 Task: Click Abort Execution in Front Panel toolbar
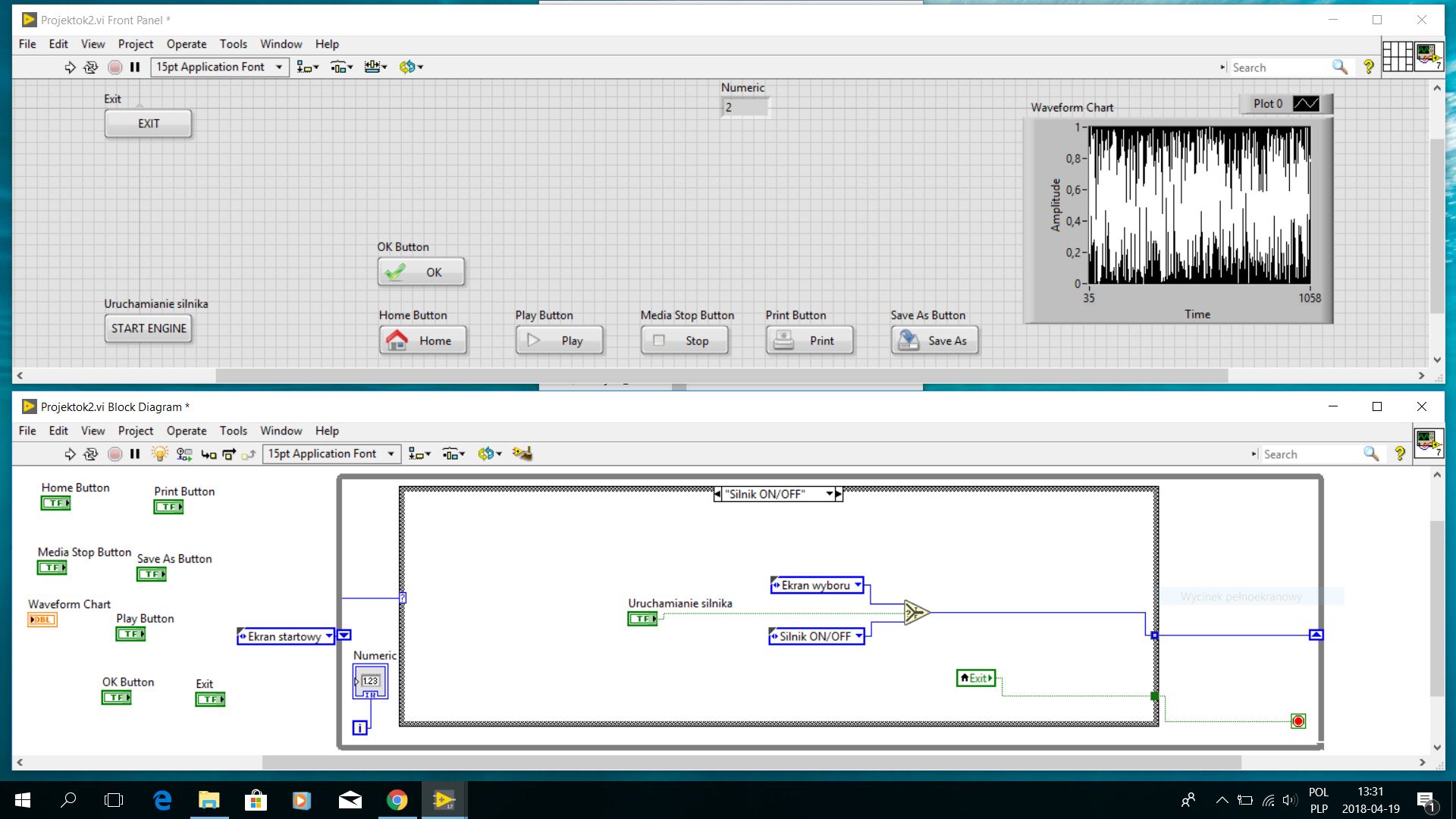[x=115, y=67]
